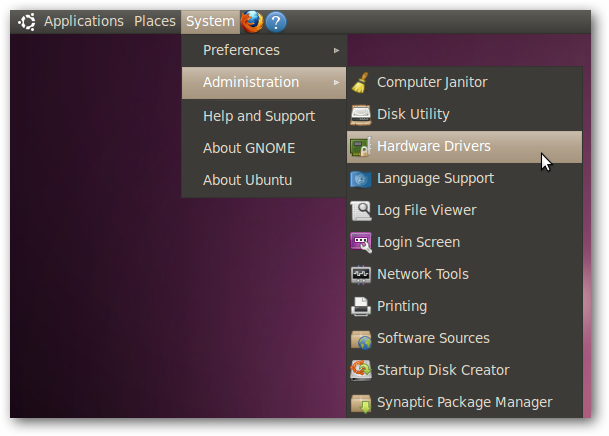The image size is (609, 436).
Task: Launch Firefox from the top panel
Action: 252,22
